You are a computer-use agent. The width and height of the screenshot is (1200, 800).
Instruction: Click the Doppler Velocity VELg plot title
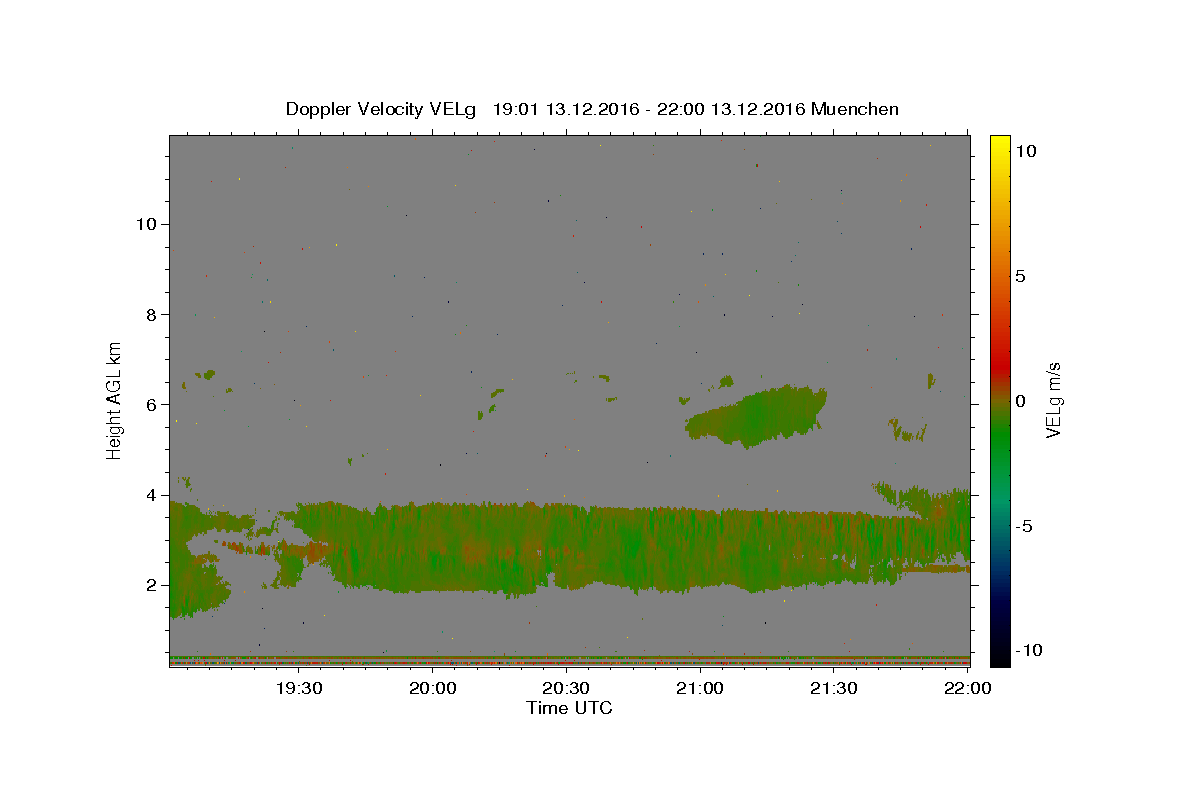[x=592, y=109]
